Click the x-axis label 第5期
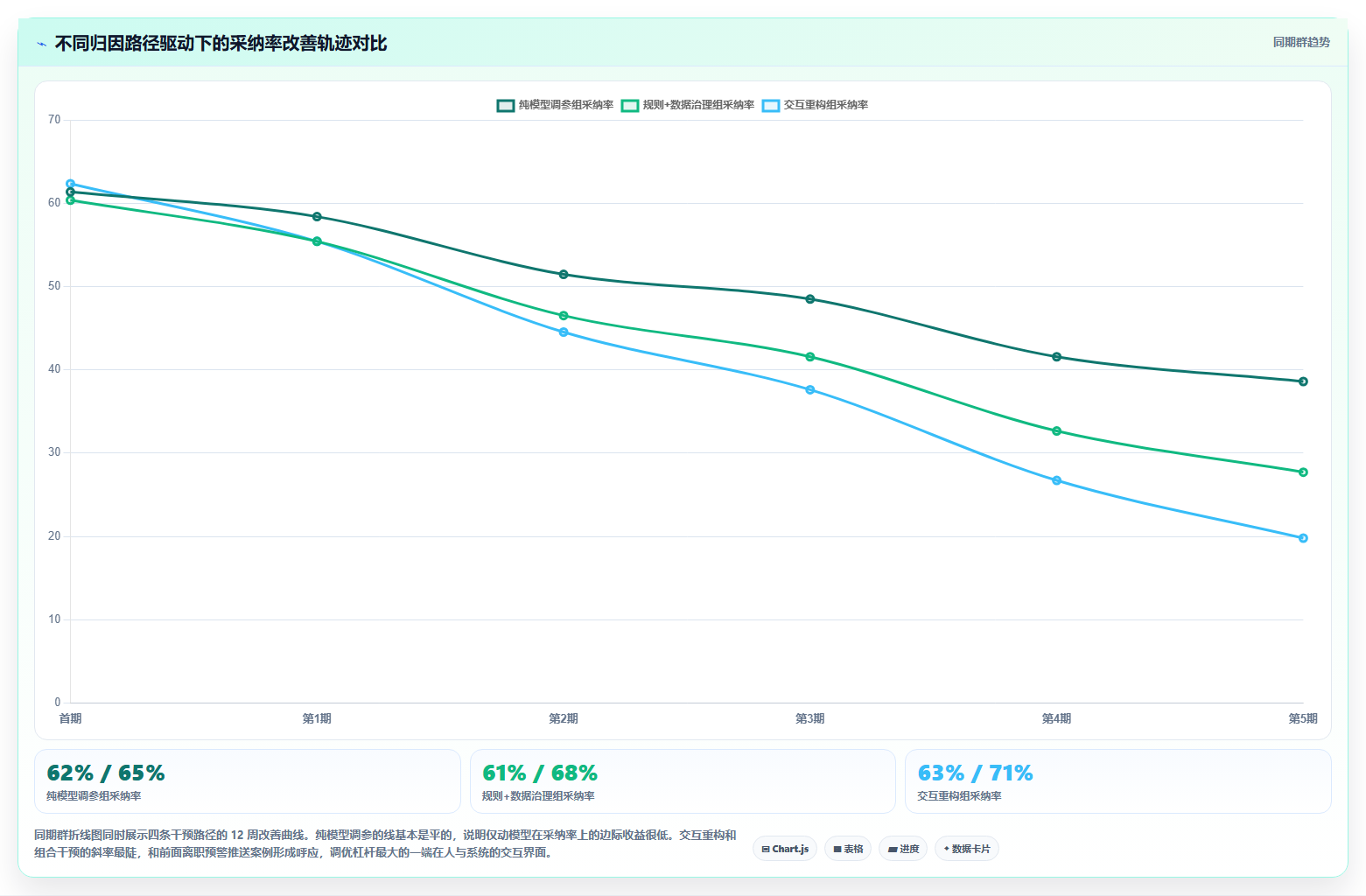Image resolution: width=1366 pixels, height=896 pixels. tap(1303, 718)
